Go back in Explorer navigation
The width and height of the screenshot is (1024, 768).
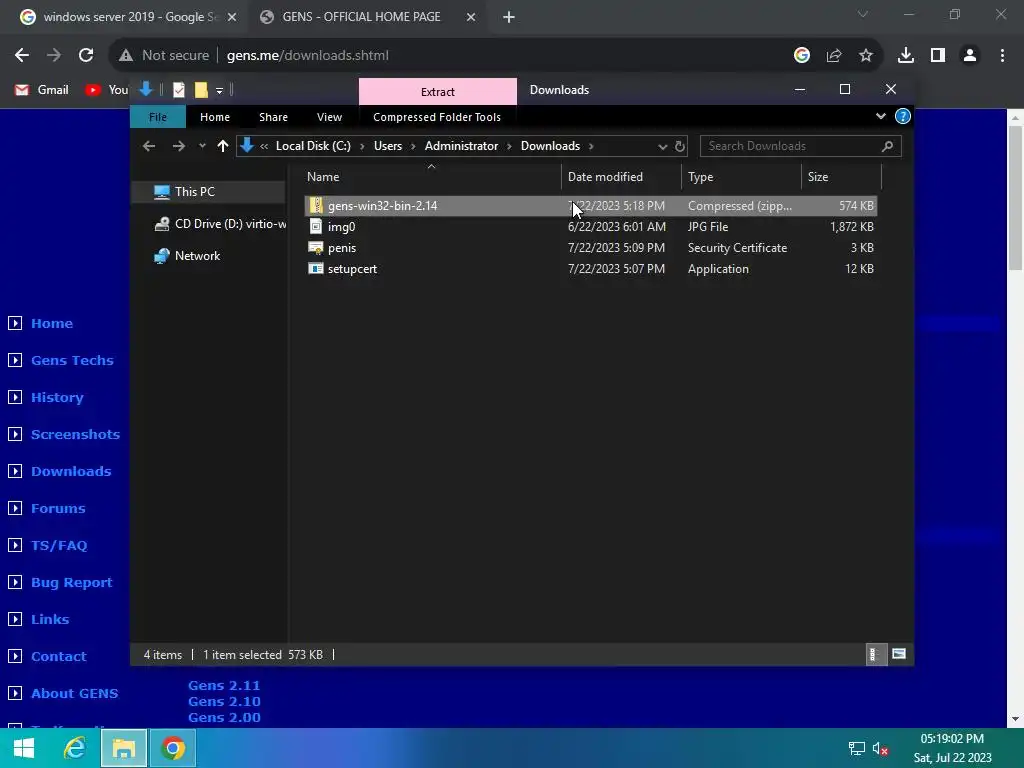[x=149, y=146]
